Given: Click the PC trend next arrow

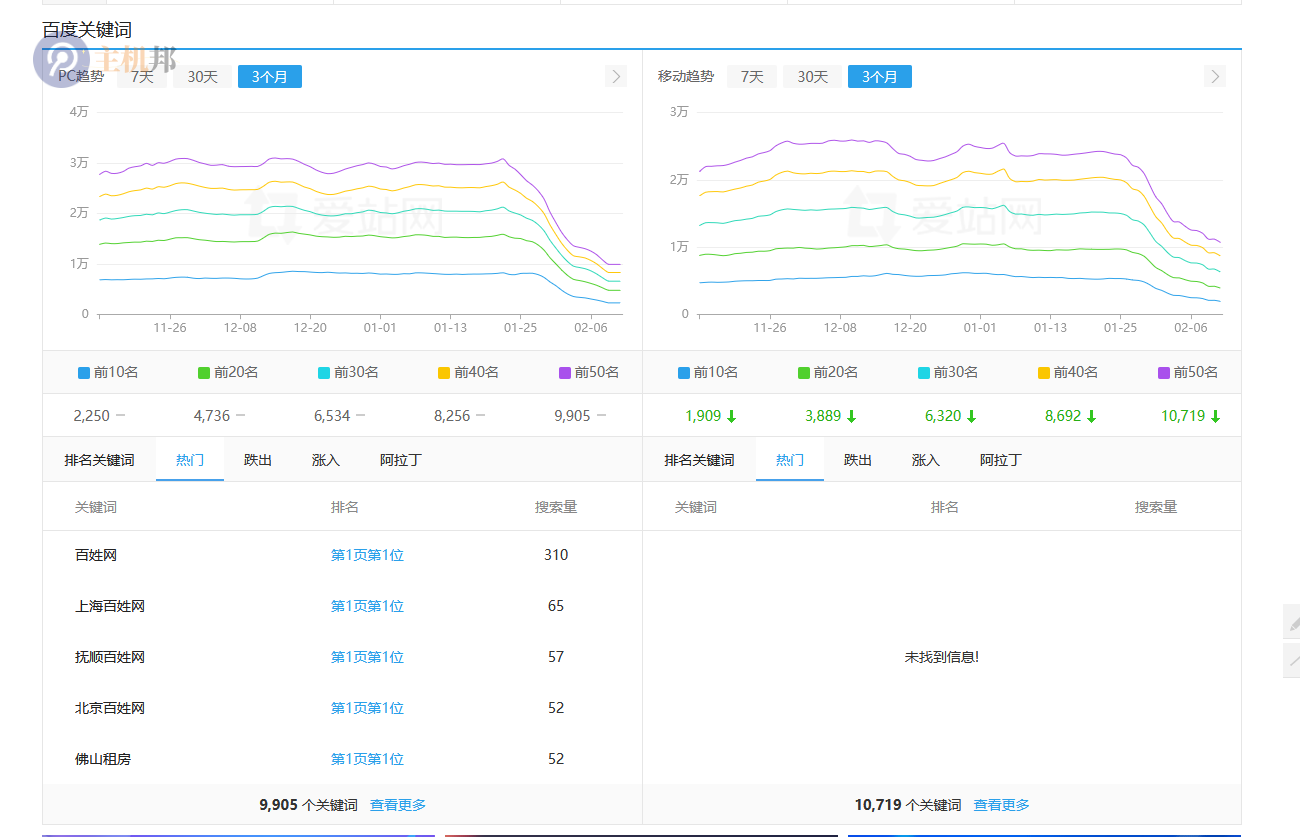Looking at the screenshot, I should click(x=616, y=76).
